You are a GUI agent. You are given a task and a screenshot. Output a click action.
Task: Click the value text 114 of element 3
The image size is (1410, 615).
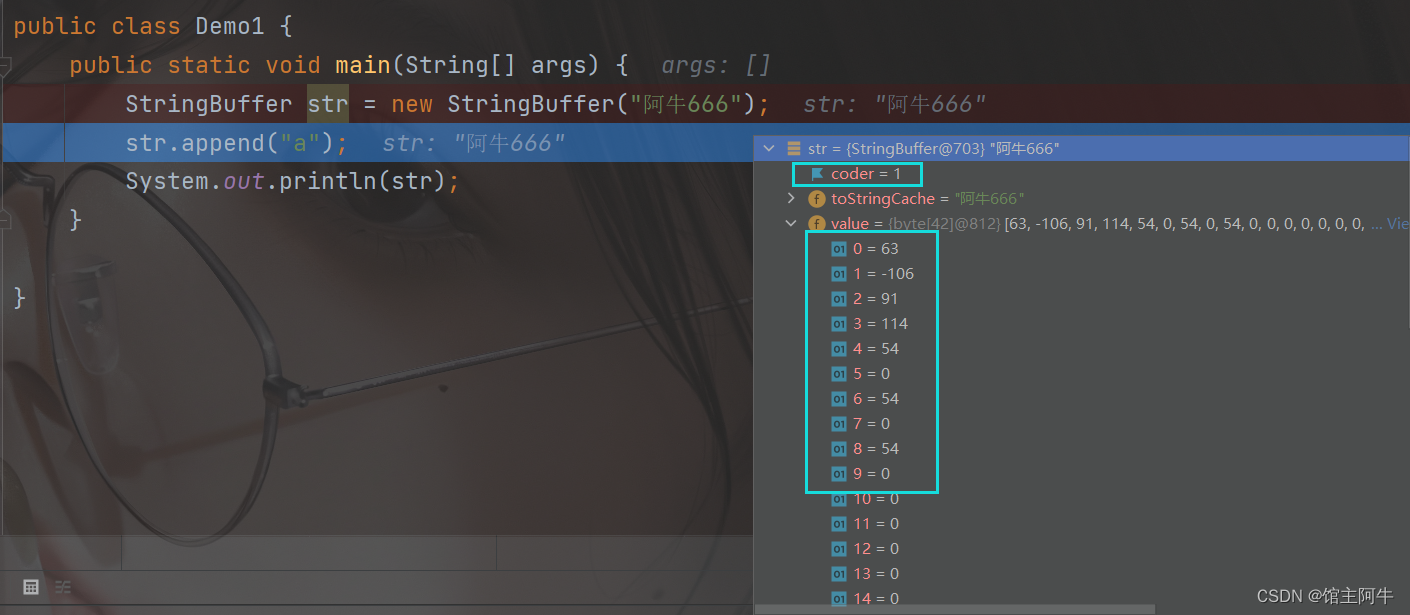[x=894, y=324]
